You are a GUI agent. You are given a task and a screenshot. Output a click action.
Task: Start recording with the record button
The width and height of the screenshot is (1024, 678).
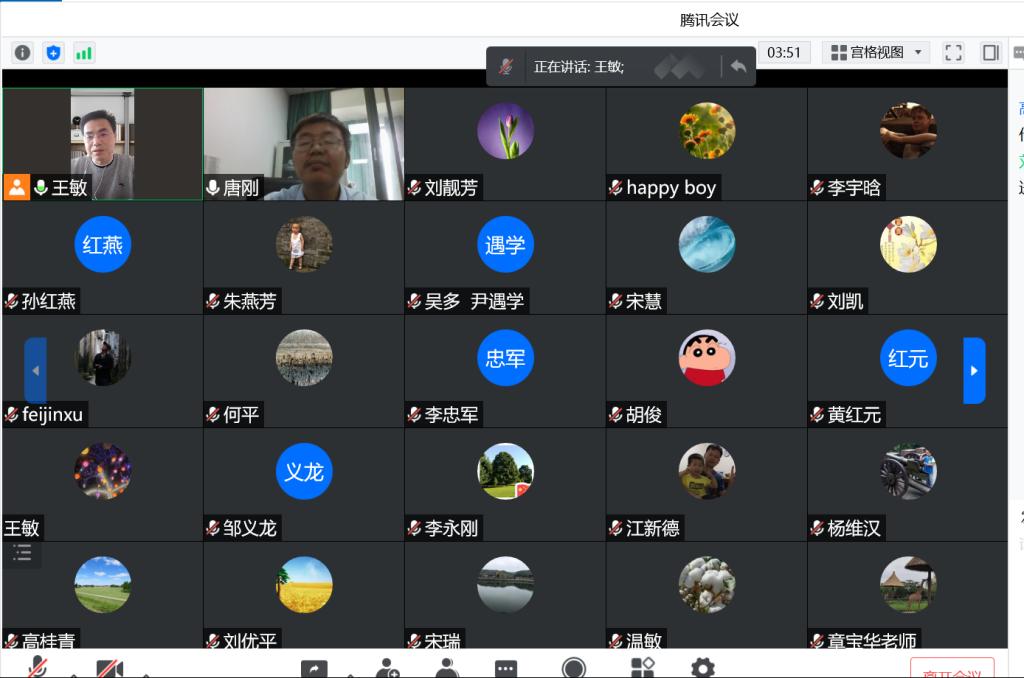(574, 668)
